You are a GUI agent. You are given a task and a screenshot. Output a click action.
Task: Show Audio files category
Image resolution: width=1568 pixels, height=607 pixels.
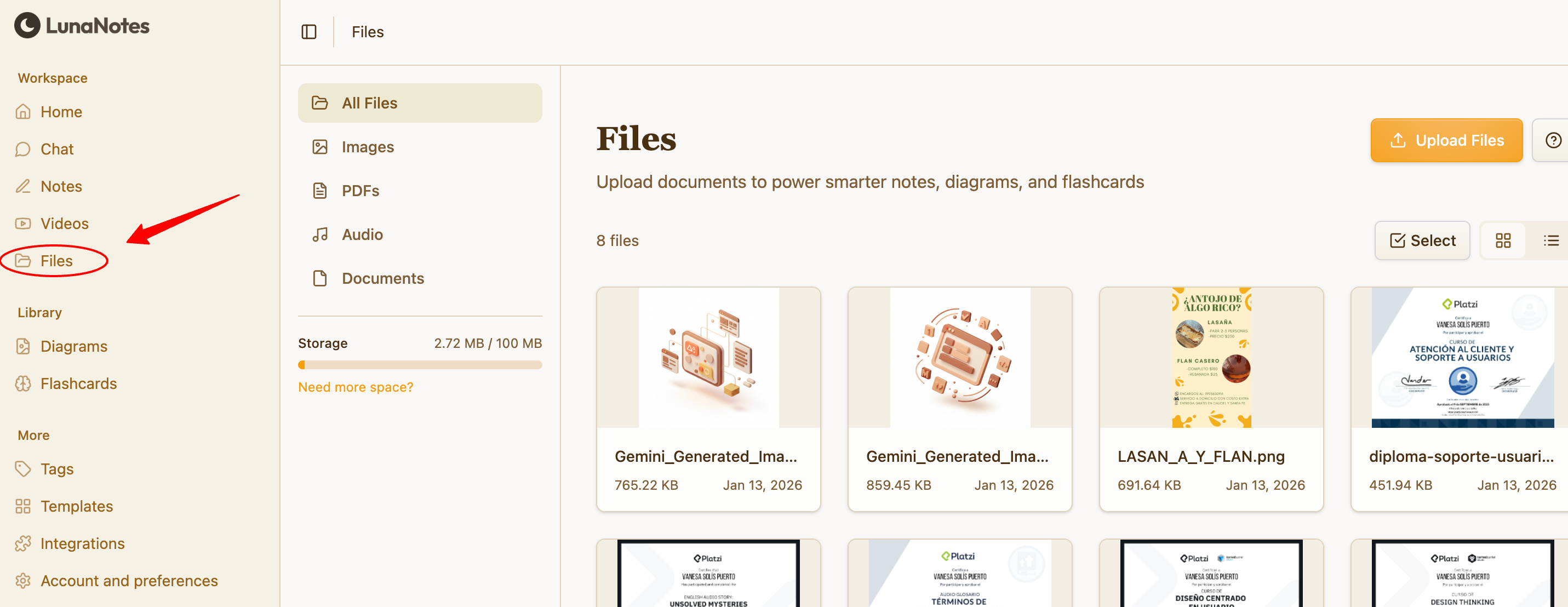[x=362, y=234]
